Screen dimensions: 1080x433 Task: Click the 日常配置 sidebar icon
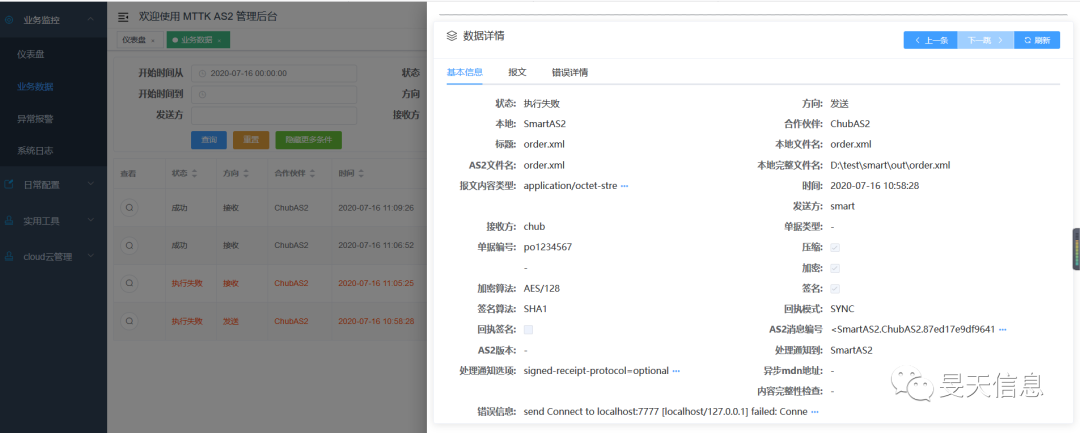[x=9, y=184]
